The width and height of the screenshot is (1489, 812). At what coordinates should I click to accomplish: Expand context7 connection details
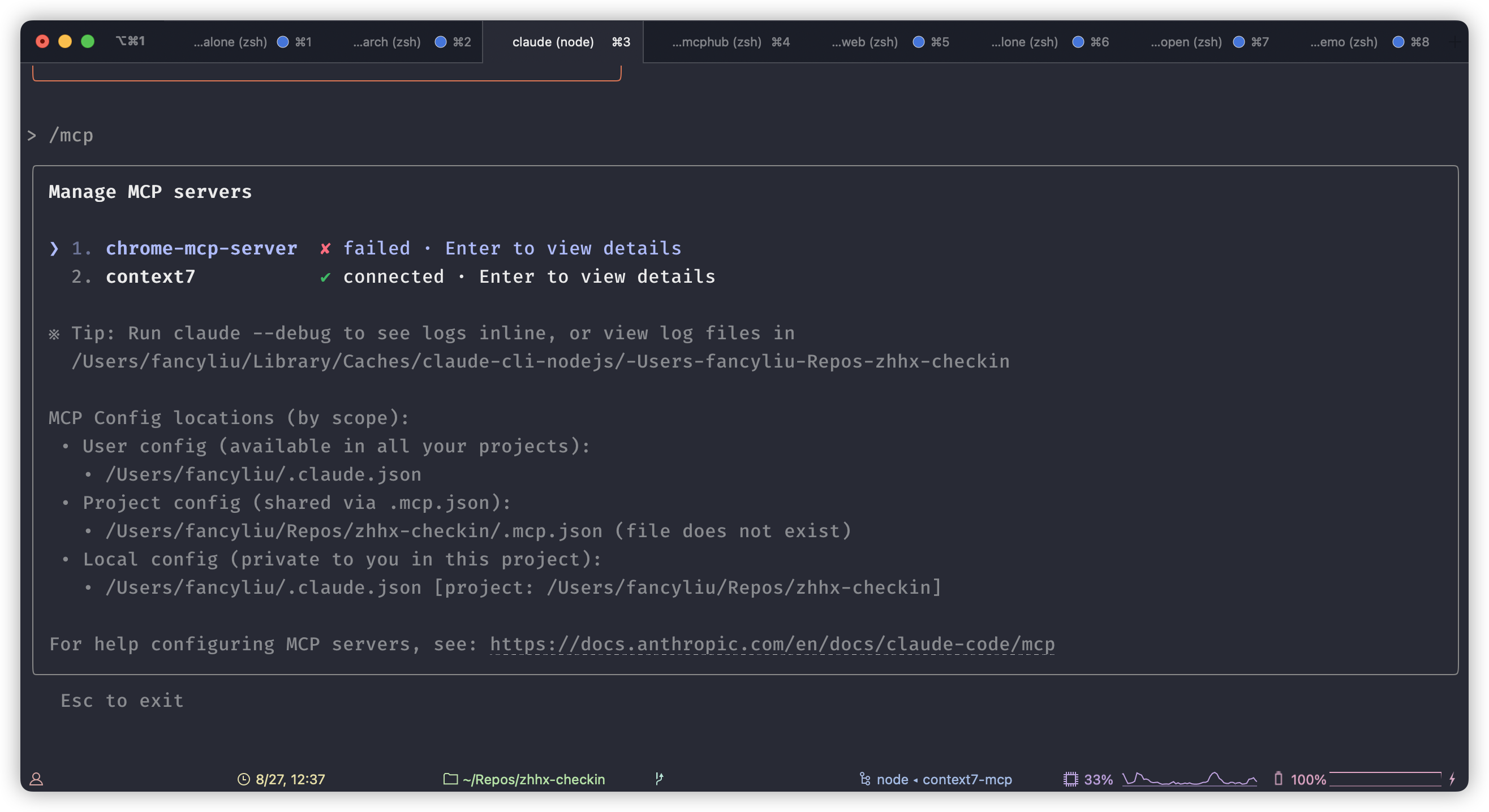150,277
